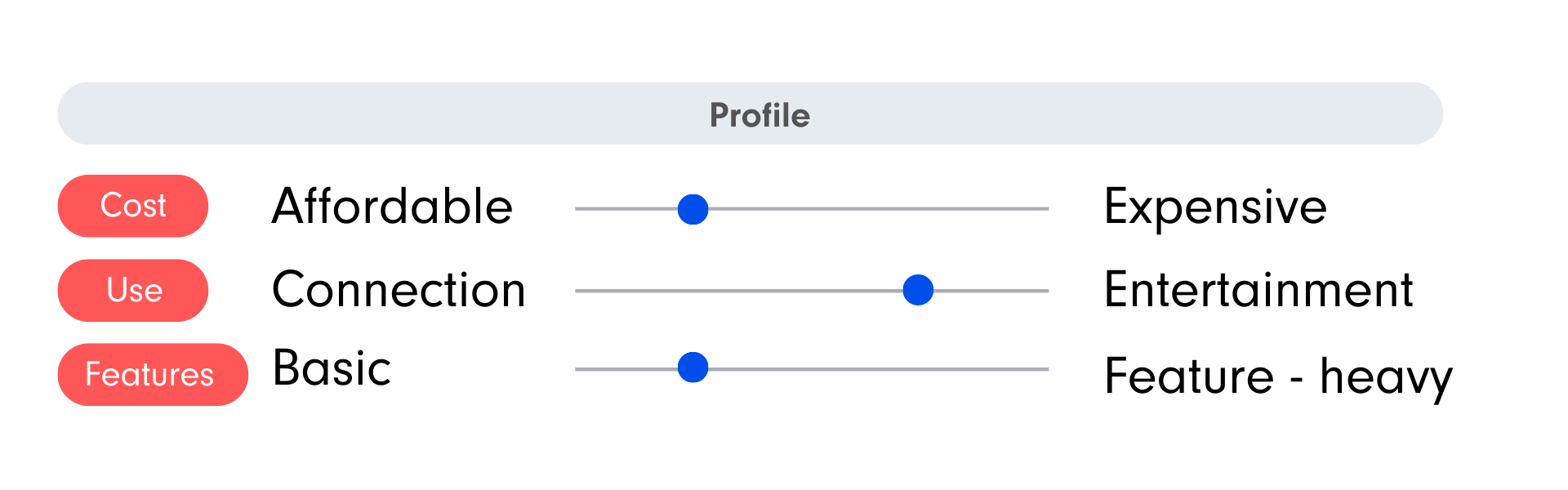The width and height of the screenshot is (1568, 490).
Task: Set Cost slider to far Affordable end
Action: pyautogui.click(x=577, y=209)
